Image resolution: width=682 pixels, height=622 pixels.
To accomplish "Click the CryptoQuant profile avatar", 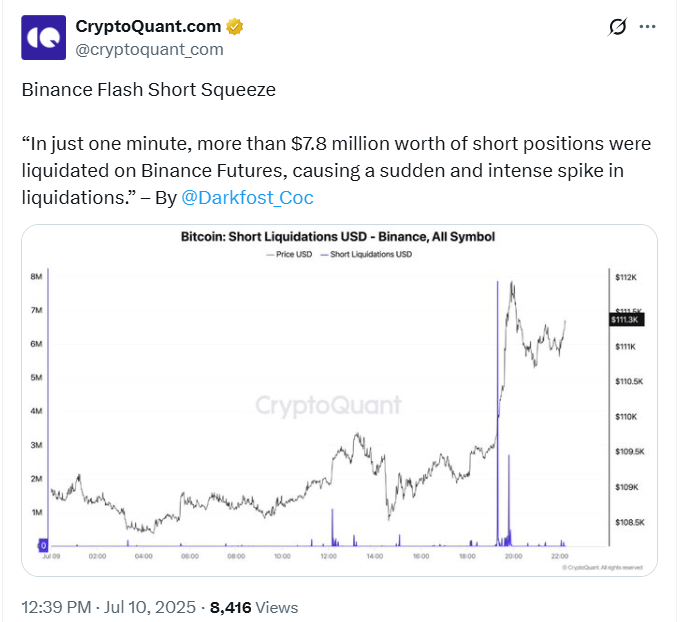I will coord(43,37).
